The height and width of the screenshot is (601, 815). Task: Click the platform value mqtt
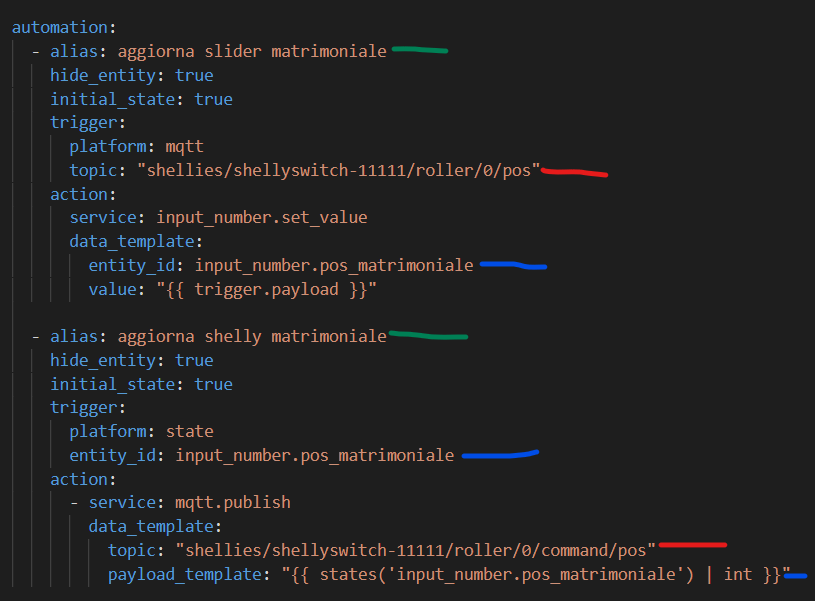click(x=184, y=147)
